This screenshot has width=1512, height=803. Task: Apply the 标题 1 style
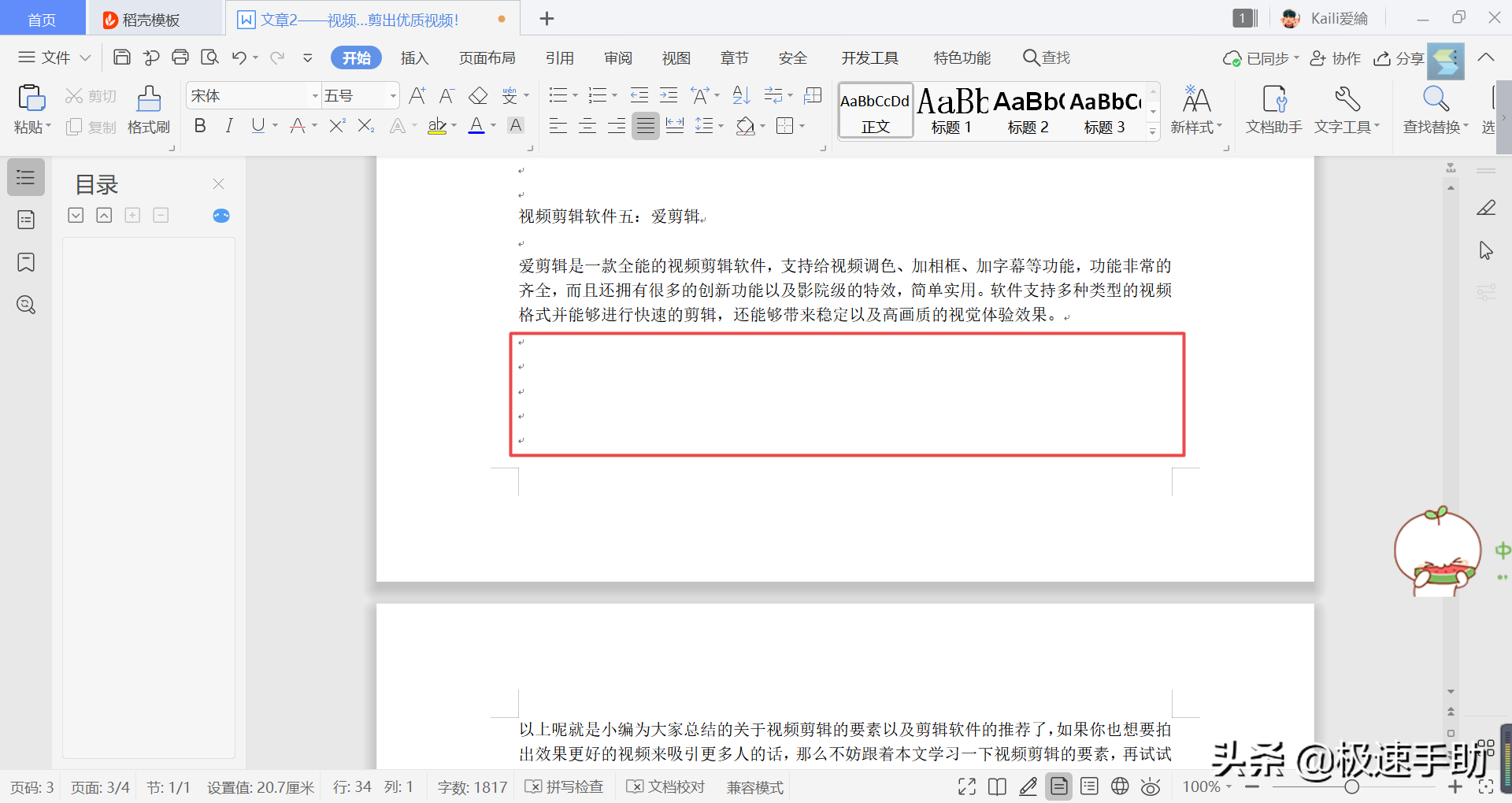tap(952, 111)
